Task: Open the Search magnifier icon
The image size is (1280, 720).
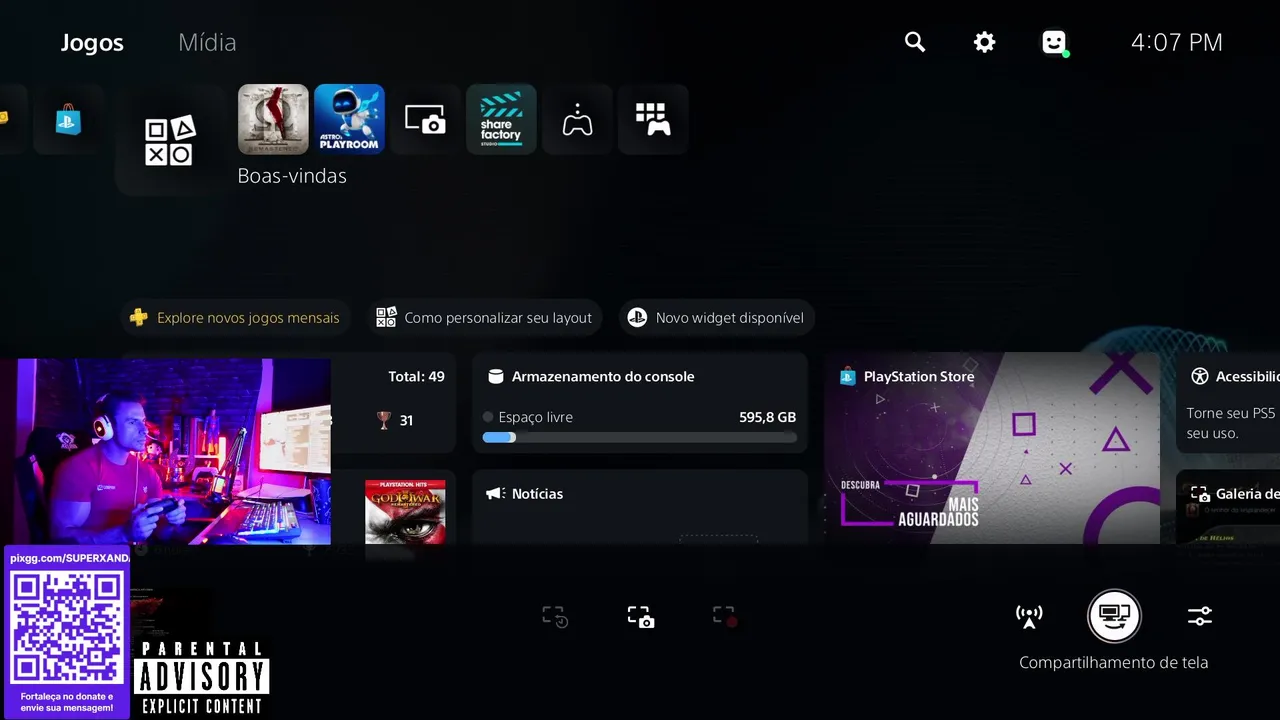Action: point(915,42)
